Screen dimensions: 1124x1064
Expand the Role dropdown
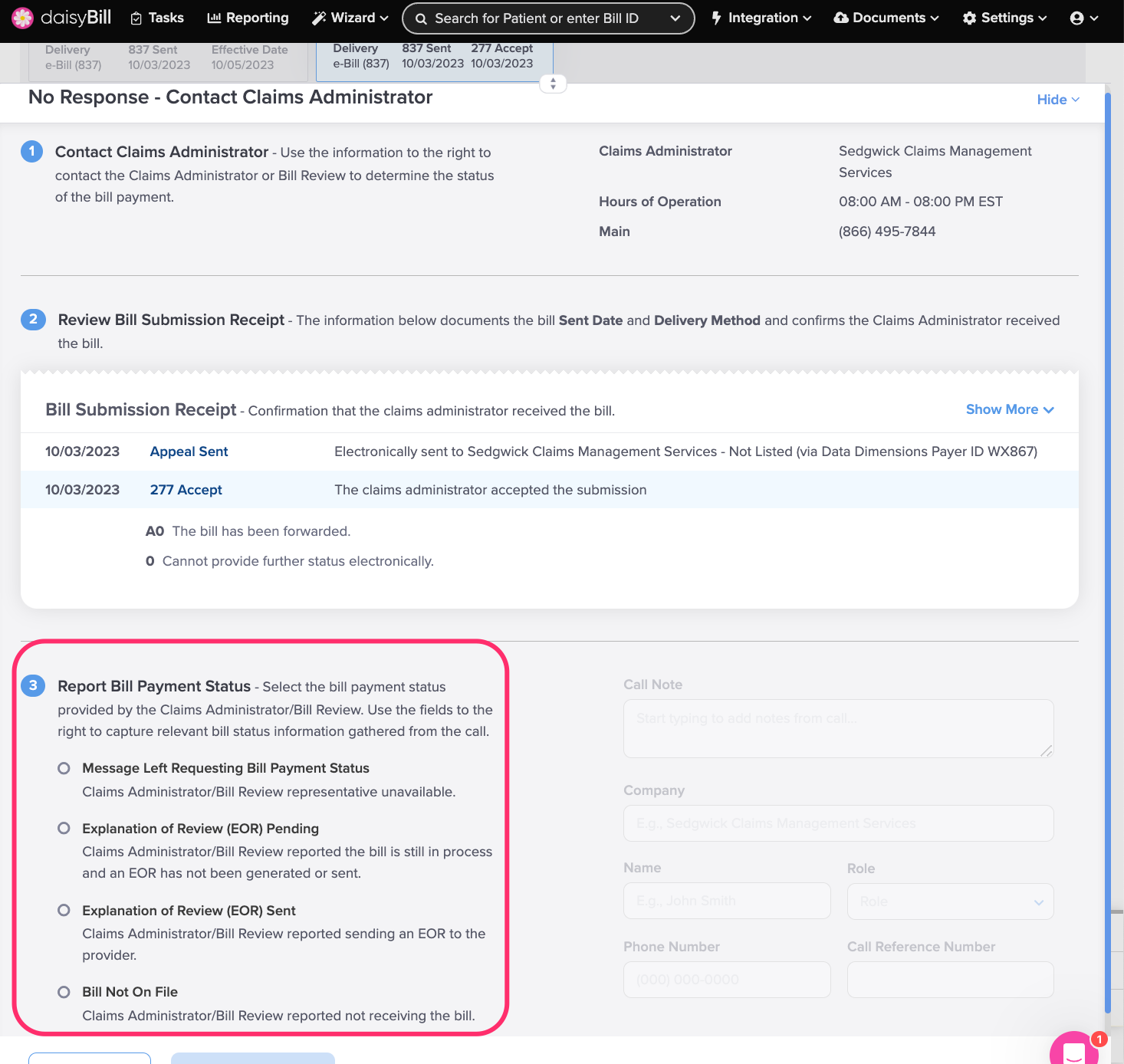click(950, 901)
